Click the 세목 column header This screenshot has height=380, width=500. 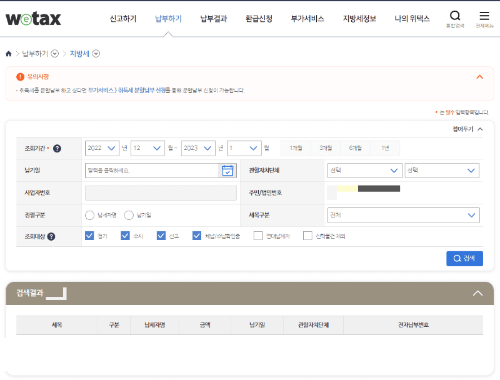pyautogui.click(x=57, y=325)
